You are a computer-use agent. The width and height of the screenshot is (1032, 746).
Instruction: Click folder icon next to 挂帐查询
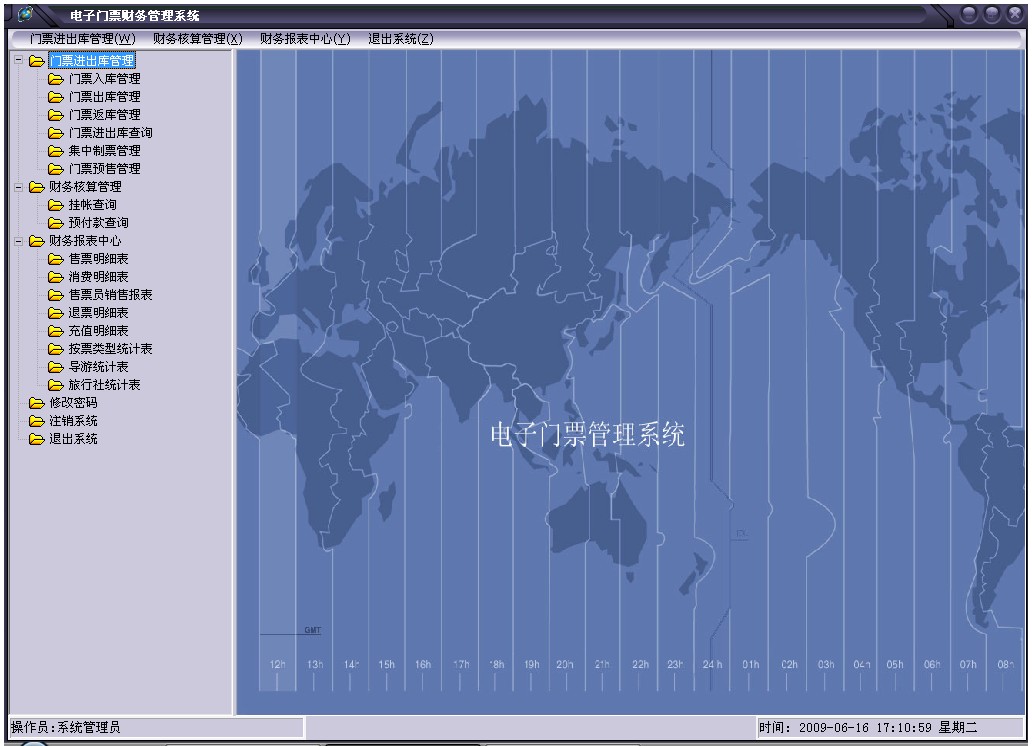(x=56, y=205)
